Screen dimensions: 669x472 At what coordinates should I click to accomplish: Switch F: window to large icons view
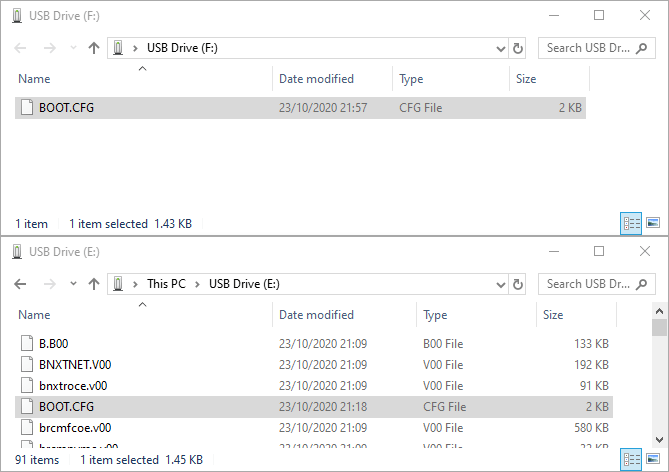tap(653, 224)
